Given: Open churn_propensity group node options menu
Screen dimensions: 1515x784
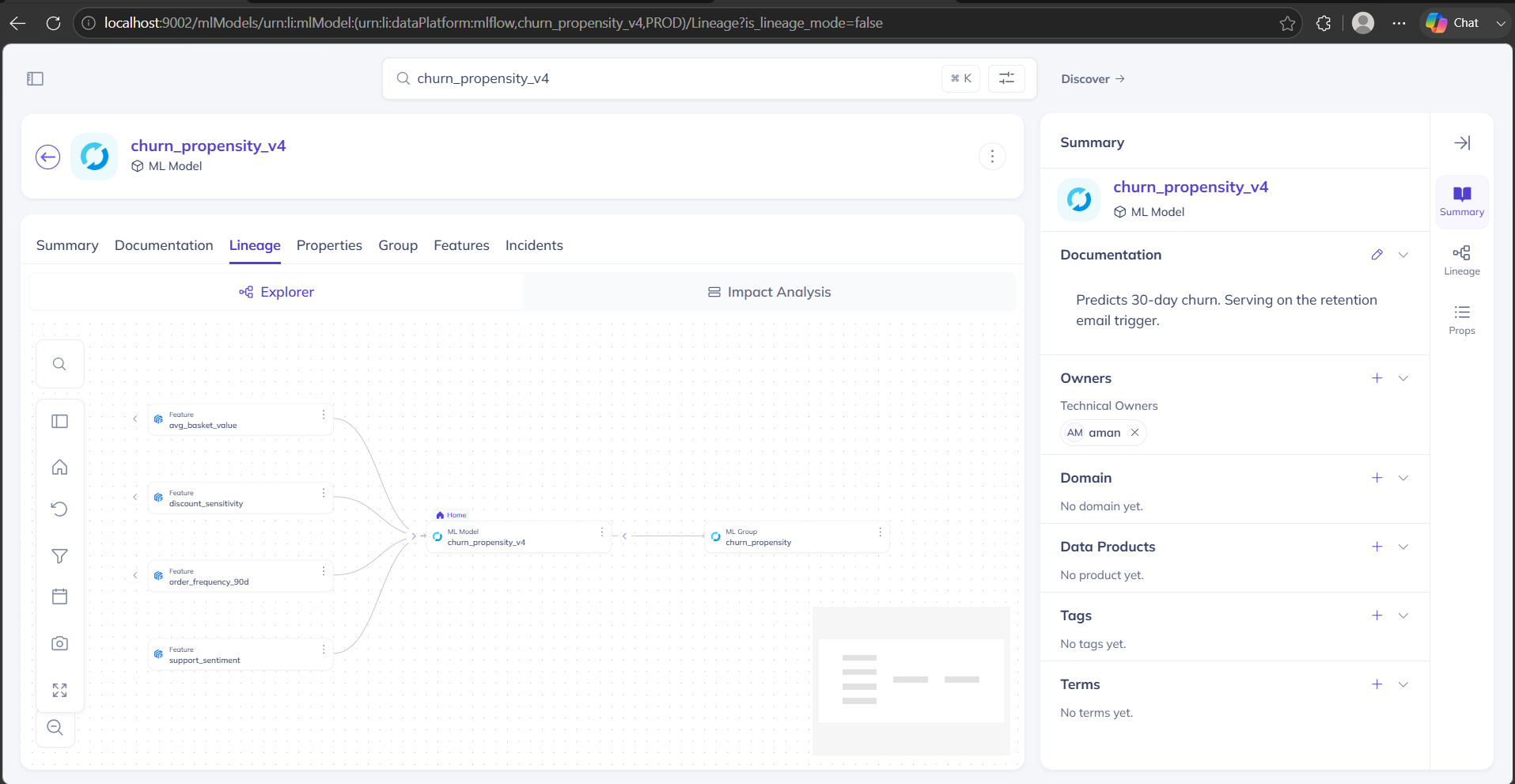Looking at the screenshot, I should click(881, 532).
